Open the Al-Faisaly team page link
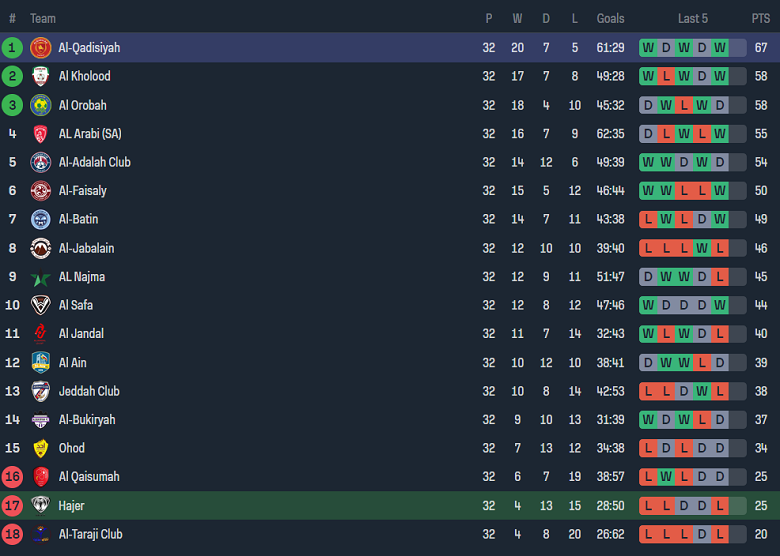The width and height of the screenshot is (780, 556). tap(82, 191)
